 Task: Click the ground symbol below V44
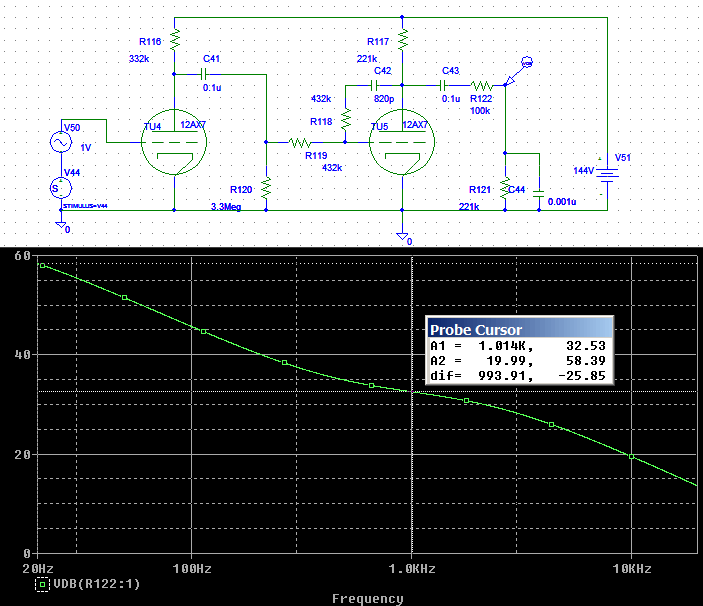[x=61, y=225]
